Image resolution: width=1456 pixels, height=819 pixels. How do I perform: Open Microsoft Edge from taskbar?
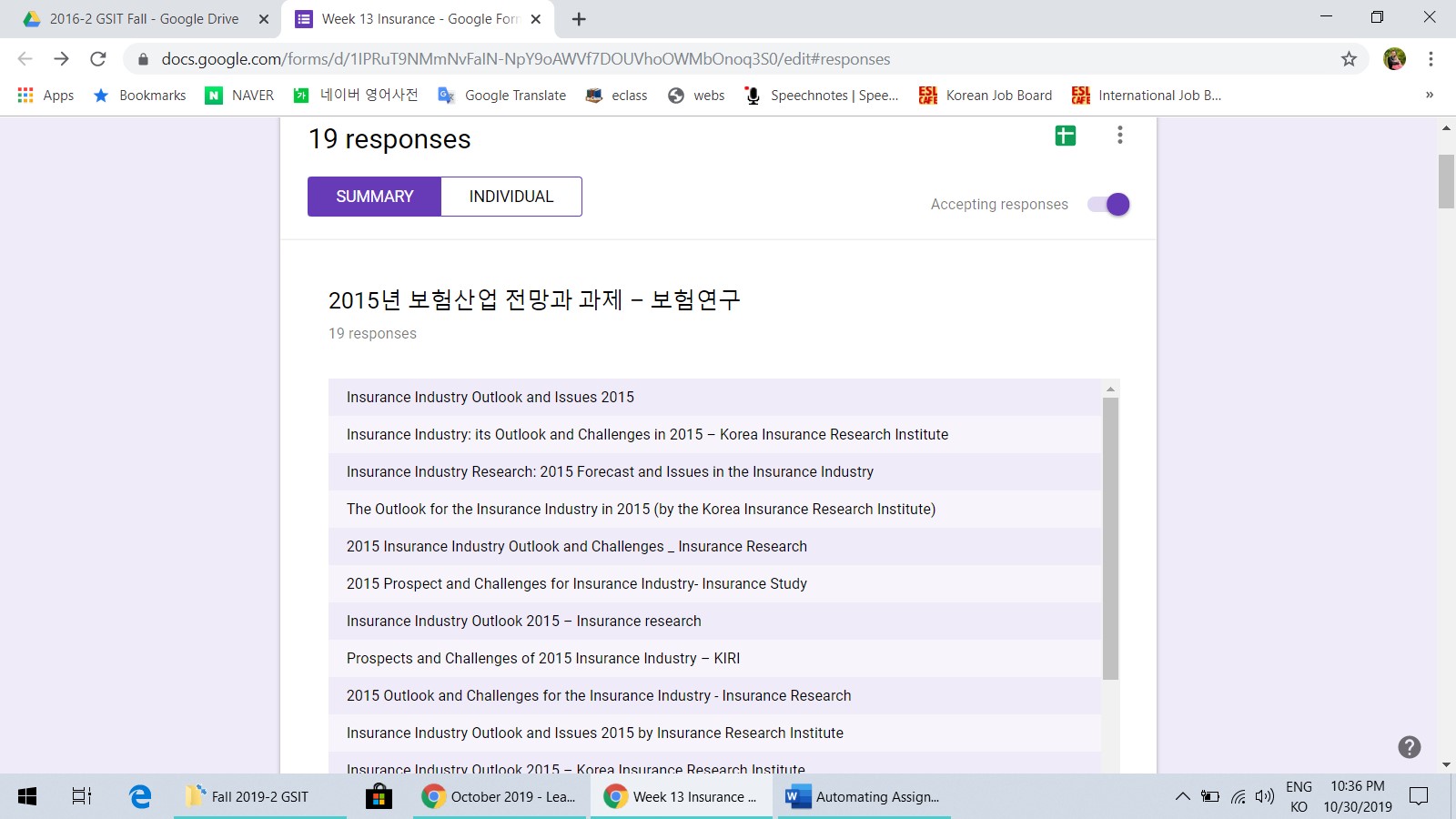[140, 796]
